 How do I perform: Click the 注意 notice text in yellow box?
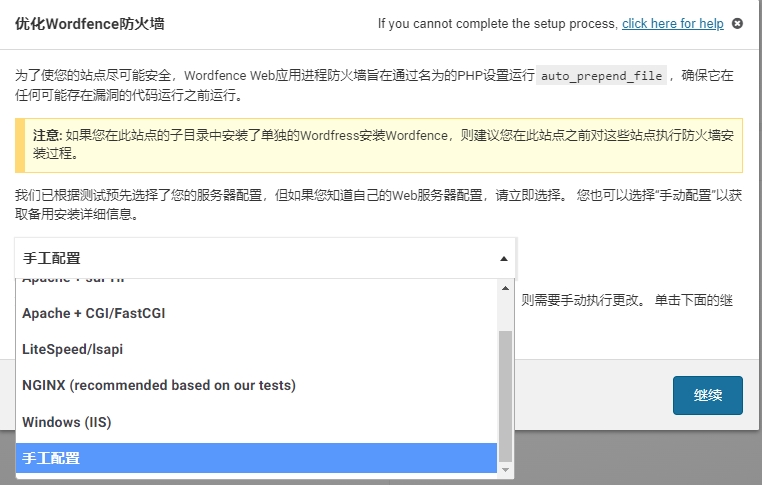point(383,144)
